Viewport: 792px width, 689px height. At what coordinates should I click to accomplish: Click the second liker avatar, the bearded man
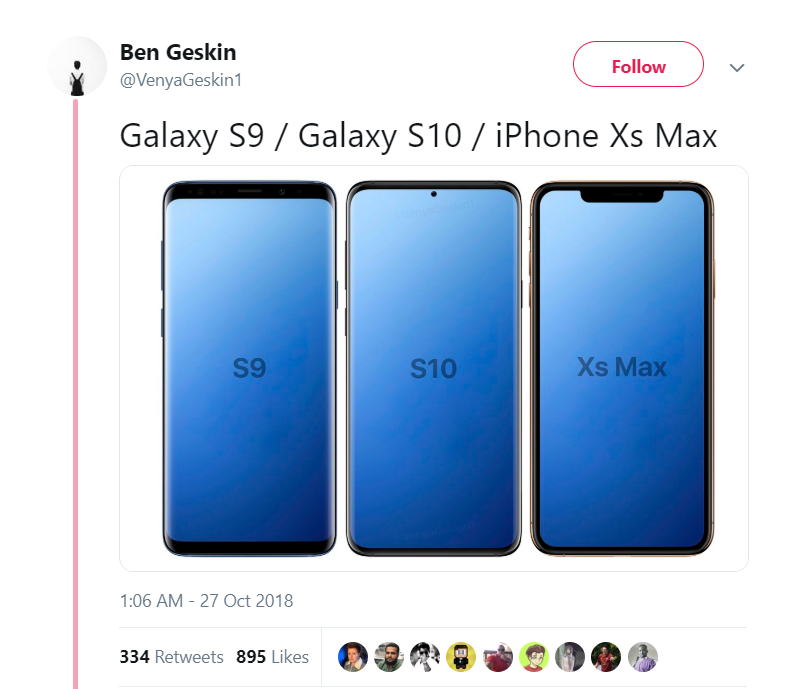point(389,656)
